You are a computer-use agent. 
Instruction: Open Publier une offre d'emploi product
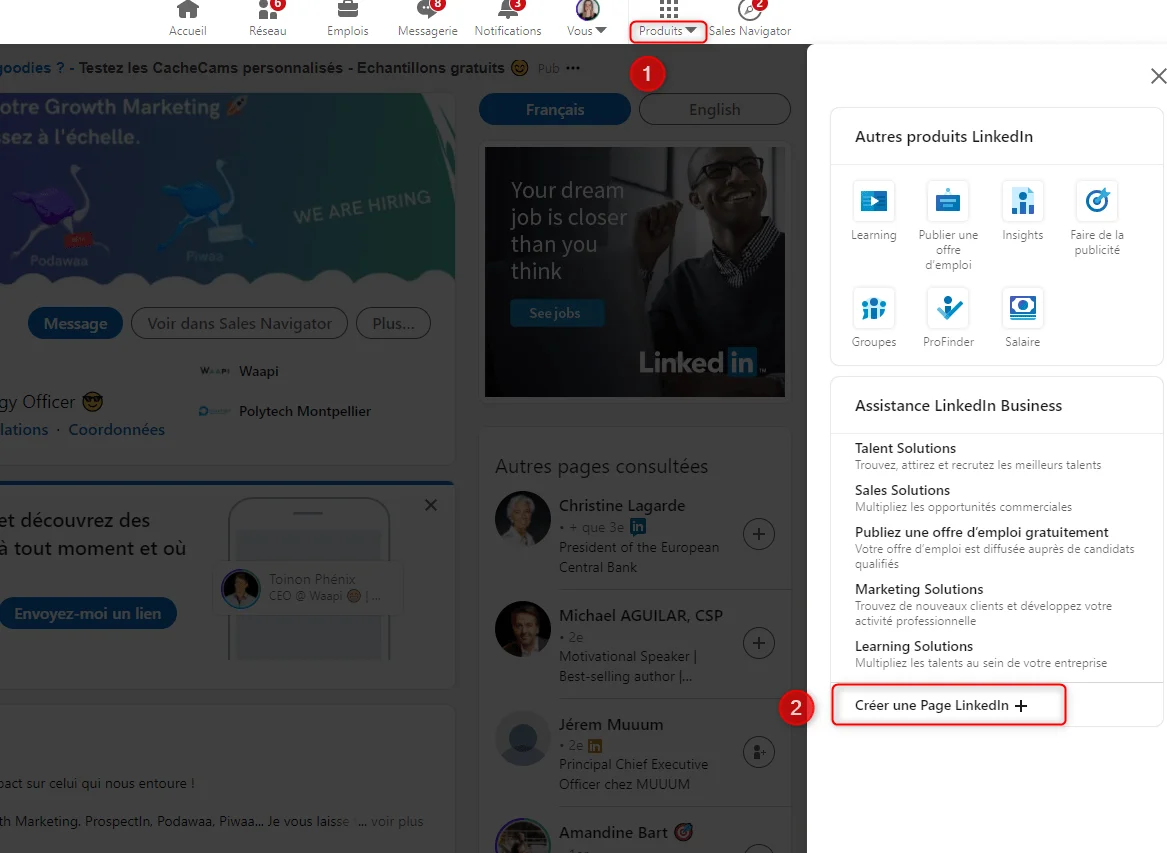[948, 226]
